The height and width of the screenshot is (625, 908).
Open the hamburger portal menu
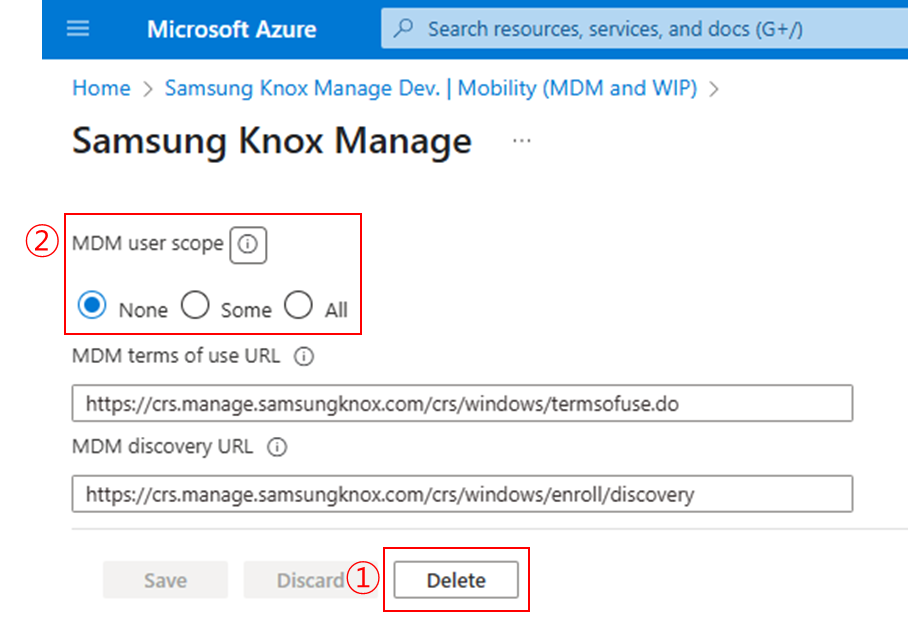78,29
